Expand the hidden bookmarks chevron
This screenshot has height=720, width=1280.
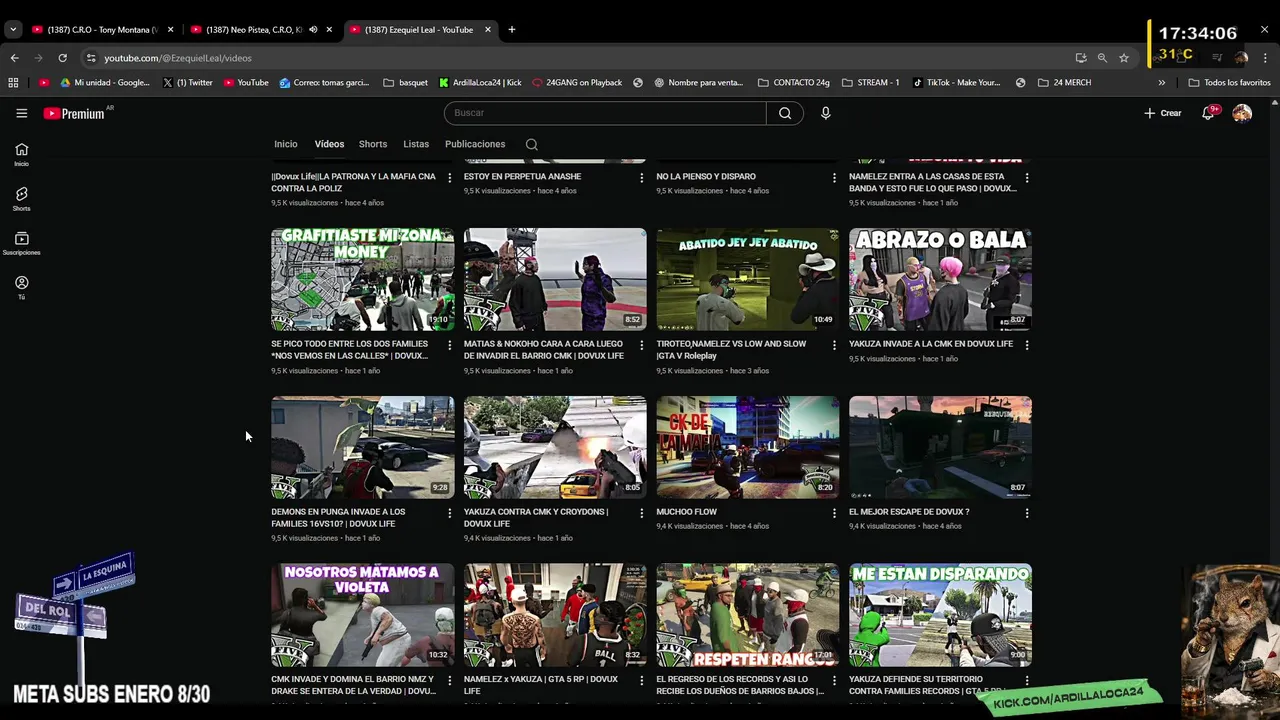[1161, 83]
